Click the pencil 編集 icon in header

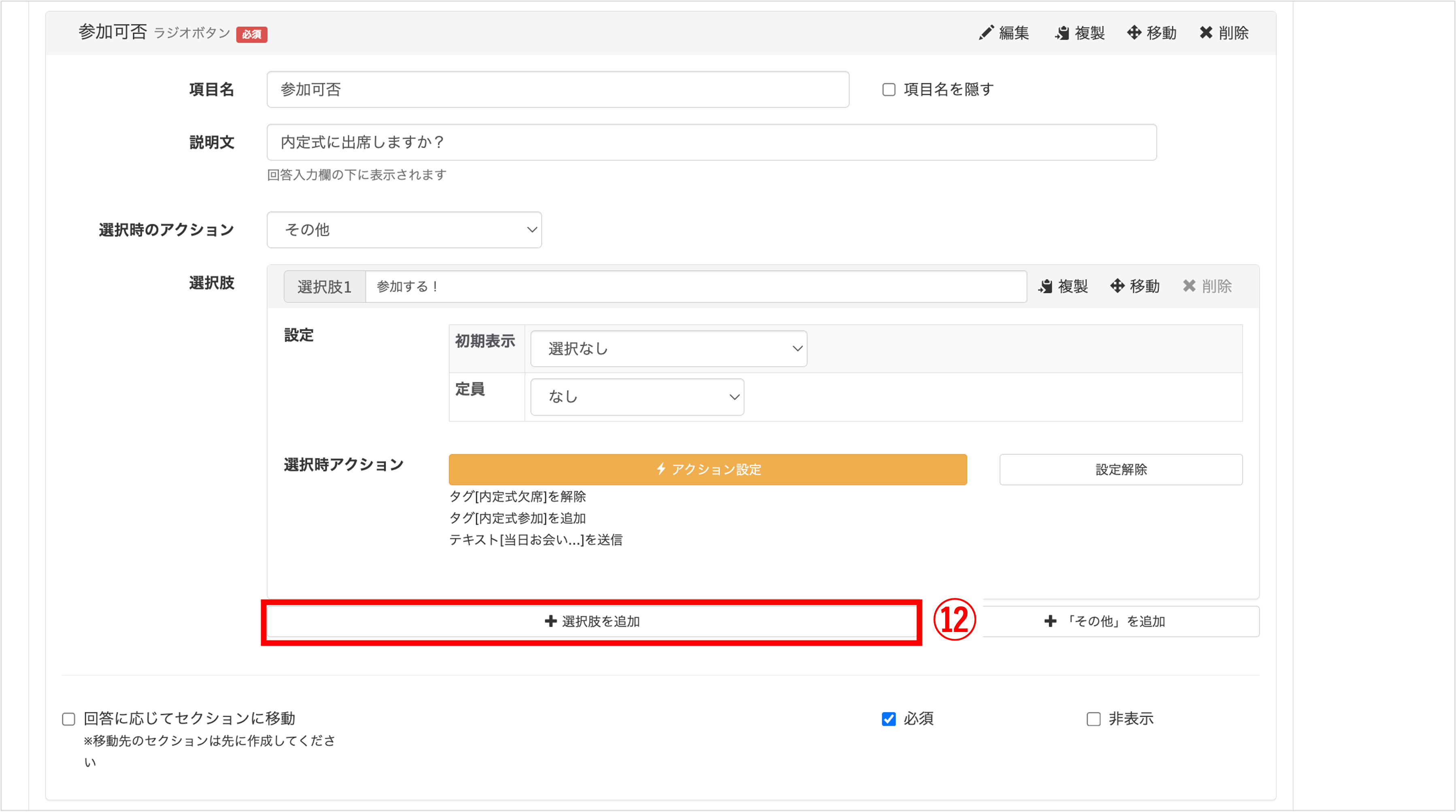pyautogui.click(x=986, y=33)
